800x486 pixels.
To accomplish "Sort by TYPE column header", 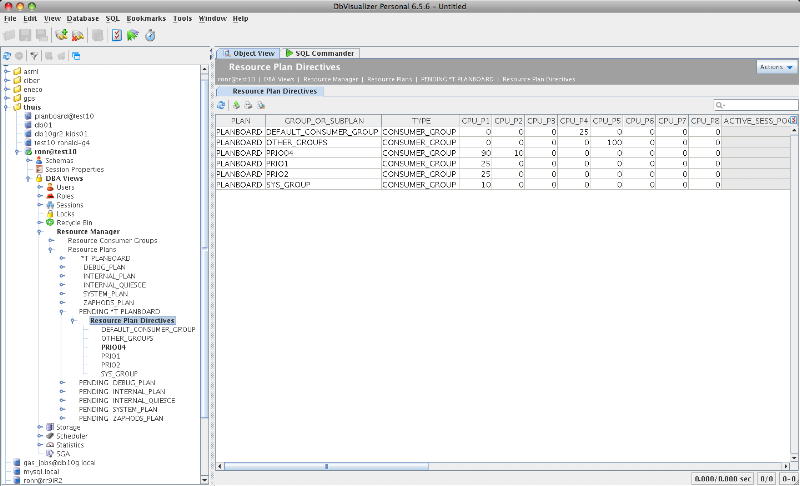I will pyautogui.click(x=420, y=121).
